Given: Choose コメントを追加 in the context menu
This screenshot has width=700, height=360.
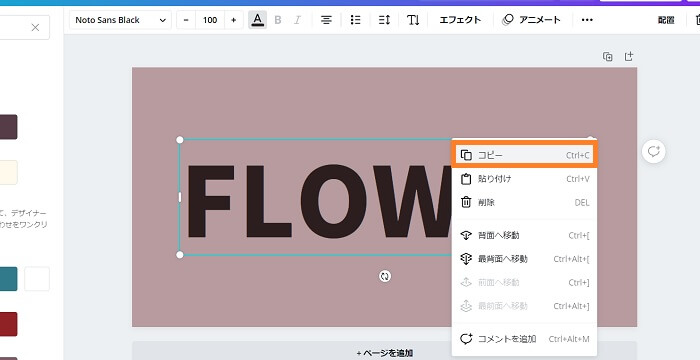Looking at the screenshot, I should (x=524, y=339).
